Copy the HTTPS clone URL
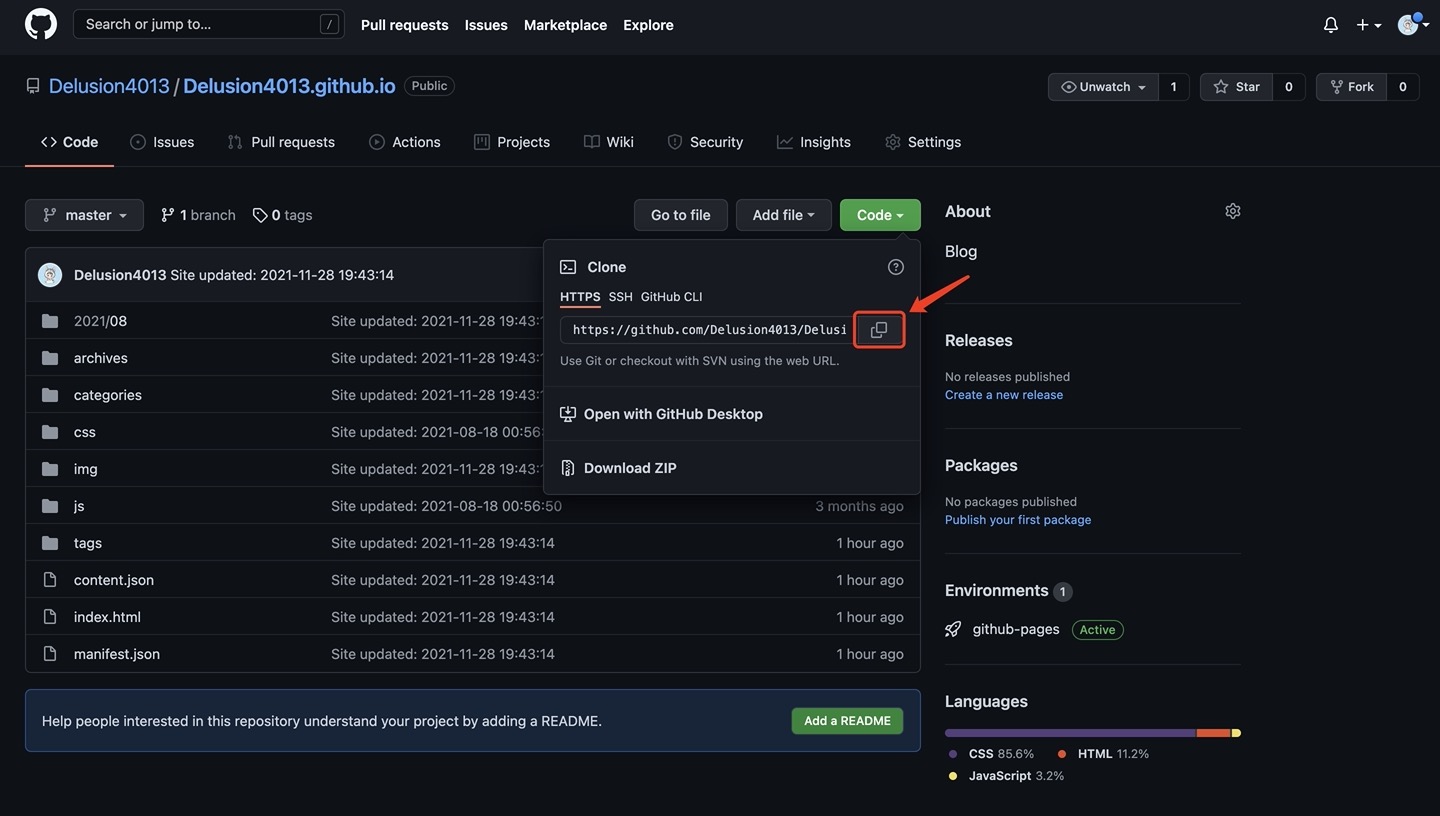Image resolution: width=1440 pixels, height=816 pixels. 879,330
